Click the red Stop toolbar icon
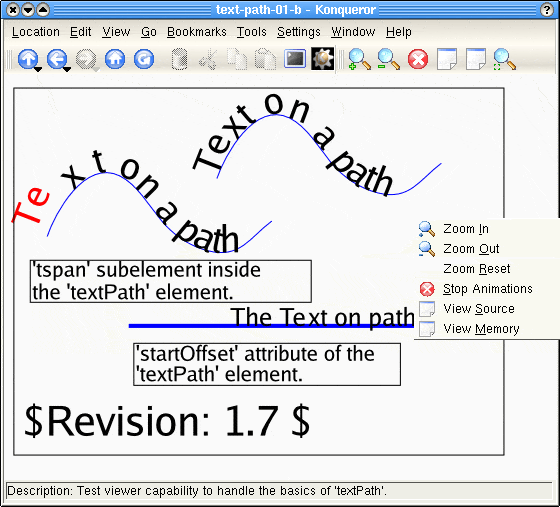Screen dimensions: 560x507 click(418, 59)
